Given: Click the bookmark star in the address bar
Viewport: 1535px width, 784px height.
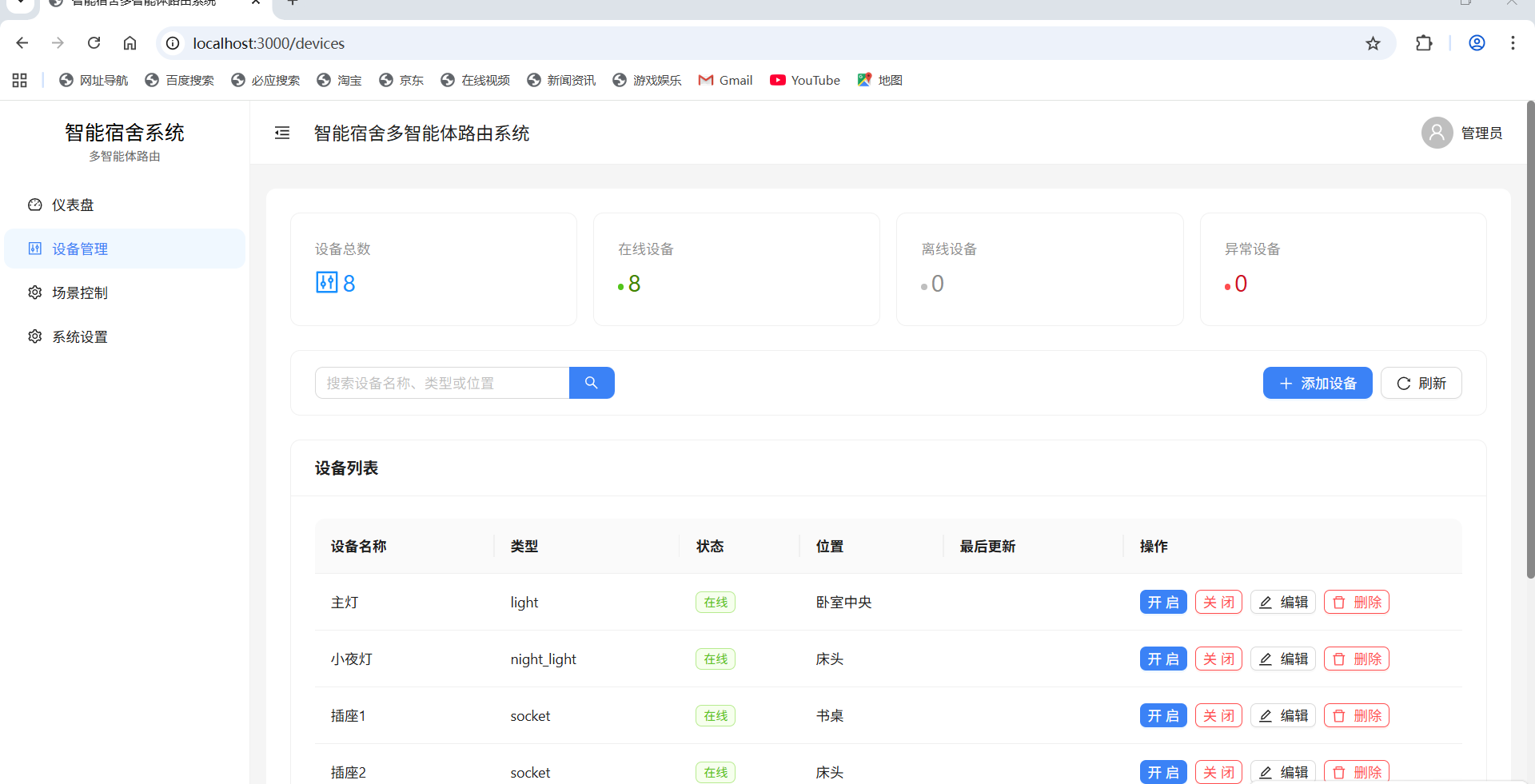Looking at the screenshot, I should (1374, 43).
